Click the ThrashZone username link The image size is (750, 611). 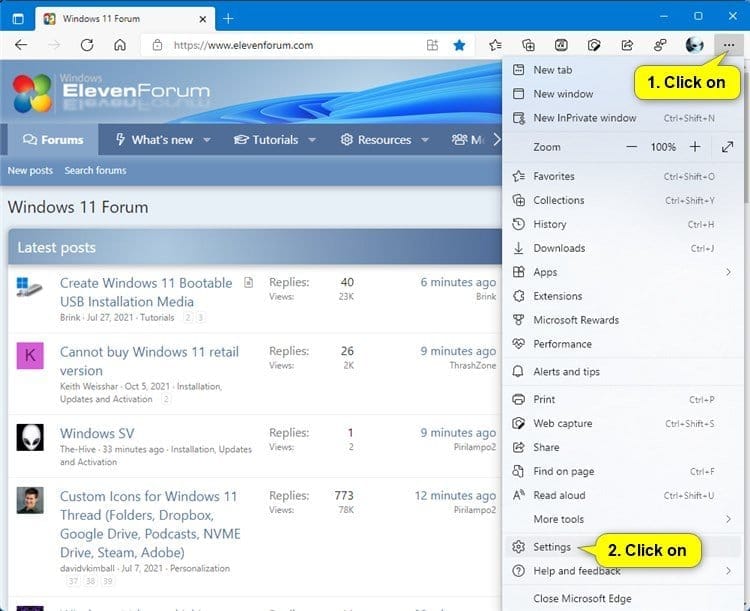click(x=473, y=366)
